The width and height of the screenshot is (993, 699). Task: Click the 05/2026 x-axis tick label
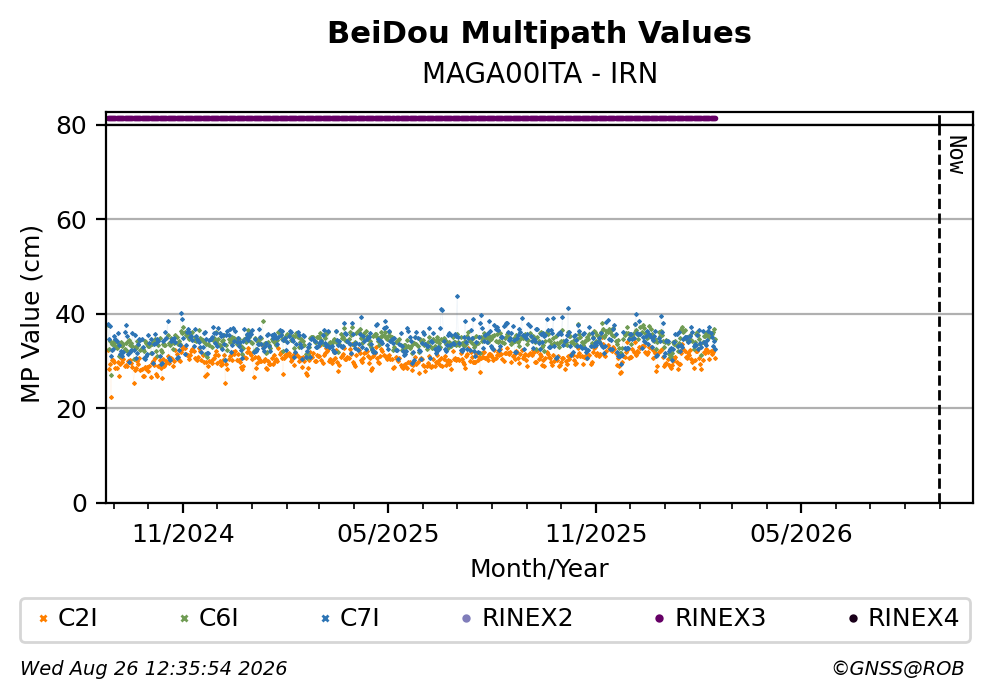coord(801,534)
